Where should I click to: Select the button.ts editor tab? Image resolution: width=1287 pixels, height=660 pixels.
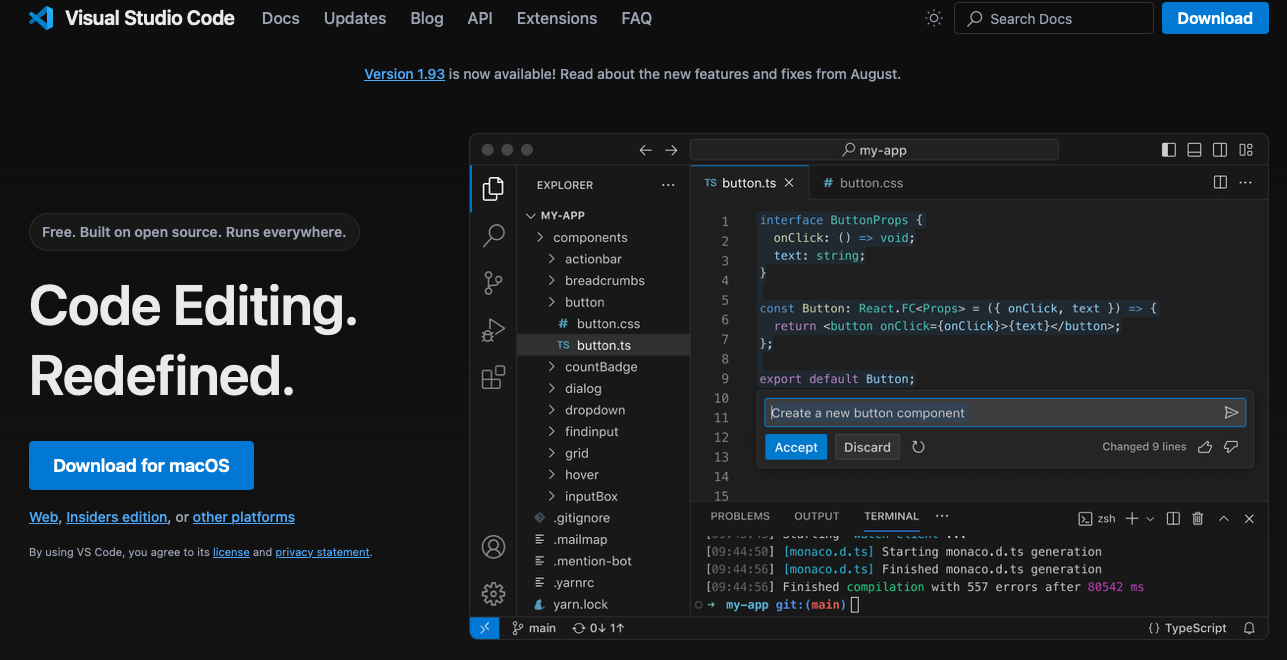pos(750,183)
